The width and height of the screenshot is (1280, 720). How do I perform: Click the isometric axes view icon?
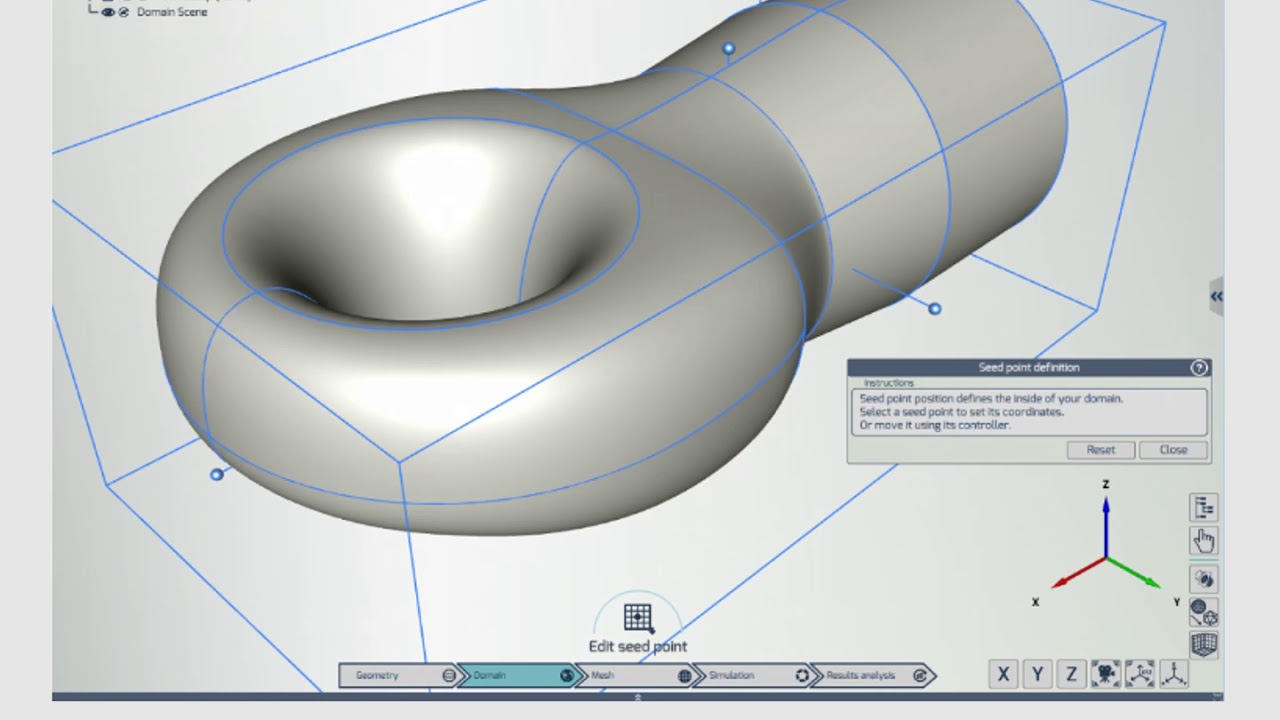[1173, 675]
